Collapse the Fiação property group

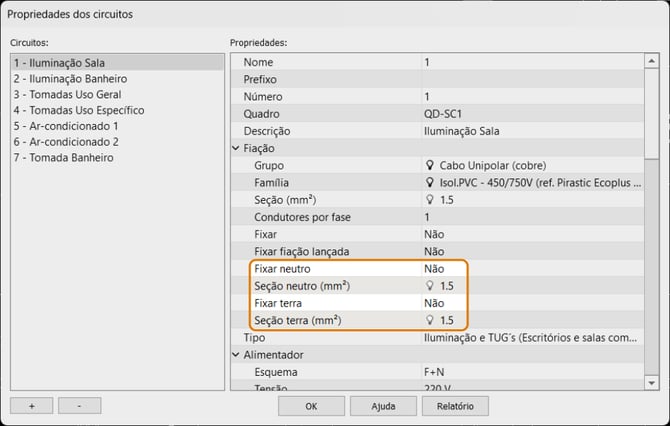point(236,148)
